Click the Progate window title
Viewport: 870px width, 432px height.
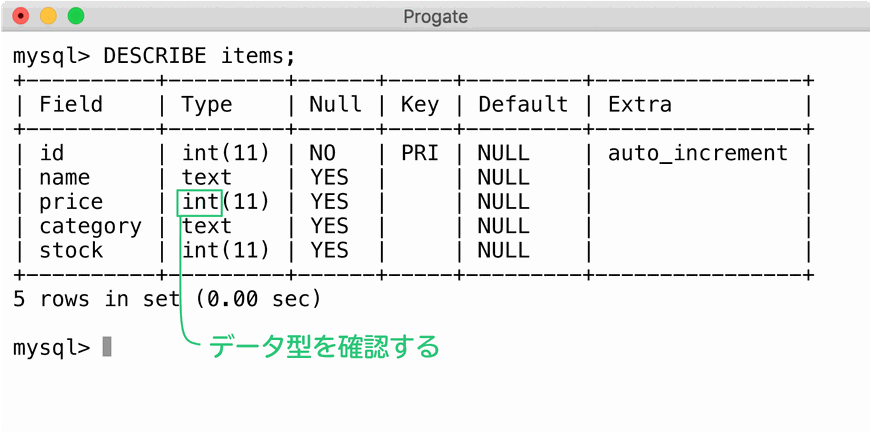coord(436,17)
